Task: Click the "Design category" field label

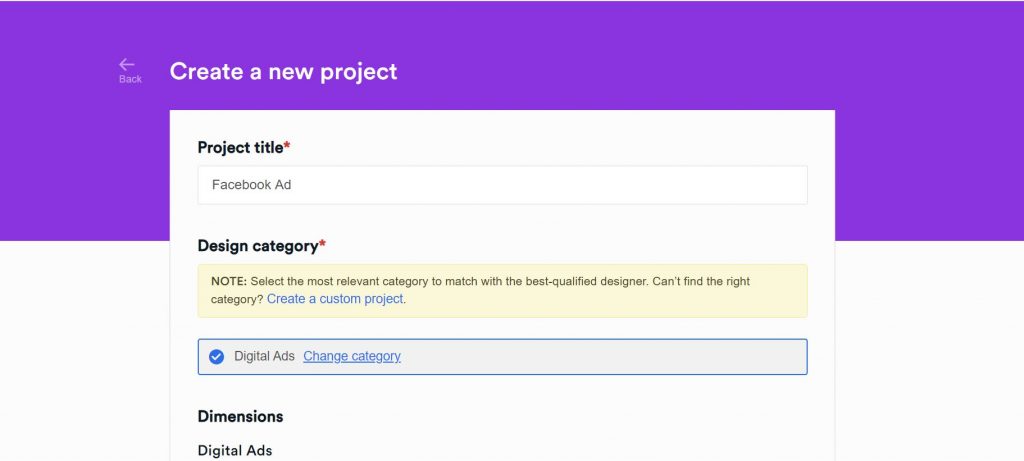Action: (x=258, y=246)
